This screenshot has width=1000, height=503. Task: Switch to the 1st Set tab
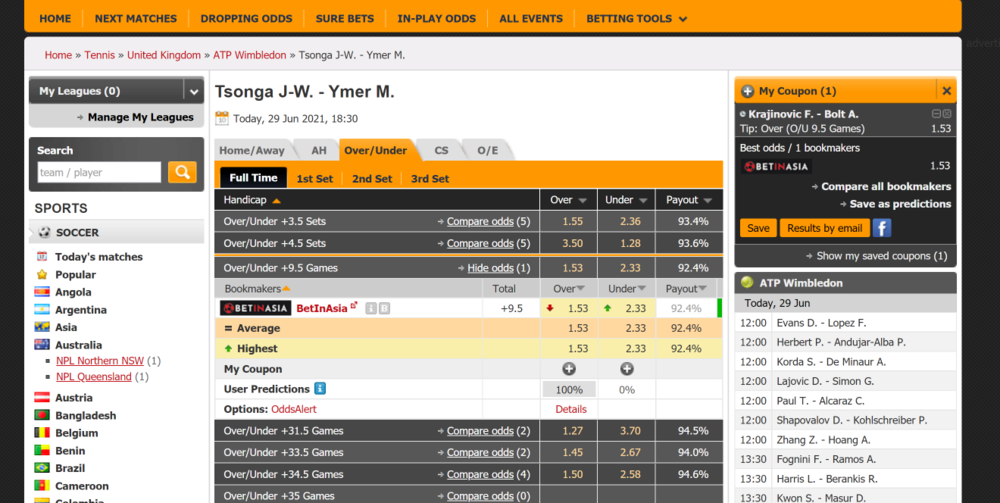click(x=314, y=178)
